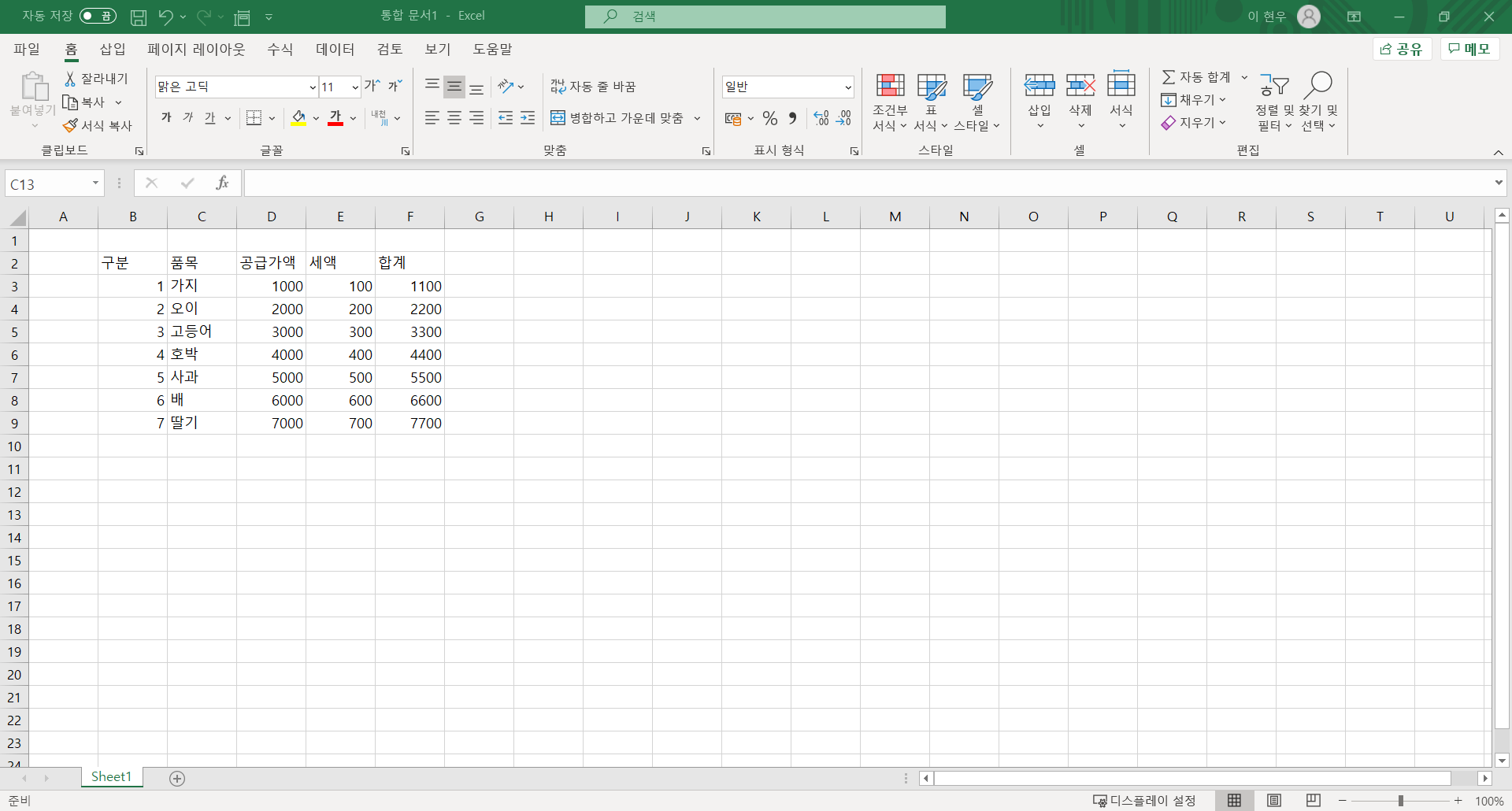Image resolution: width=1512 pixels, height=811 pixels.
Task: Toggle align right
Action: pyautogui.click(x=476, y=118)
